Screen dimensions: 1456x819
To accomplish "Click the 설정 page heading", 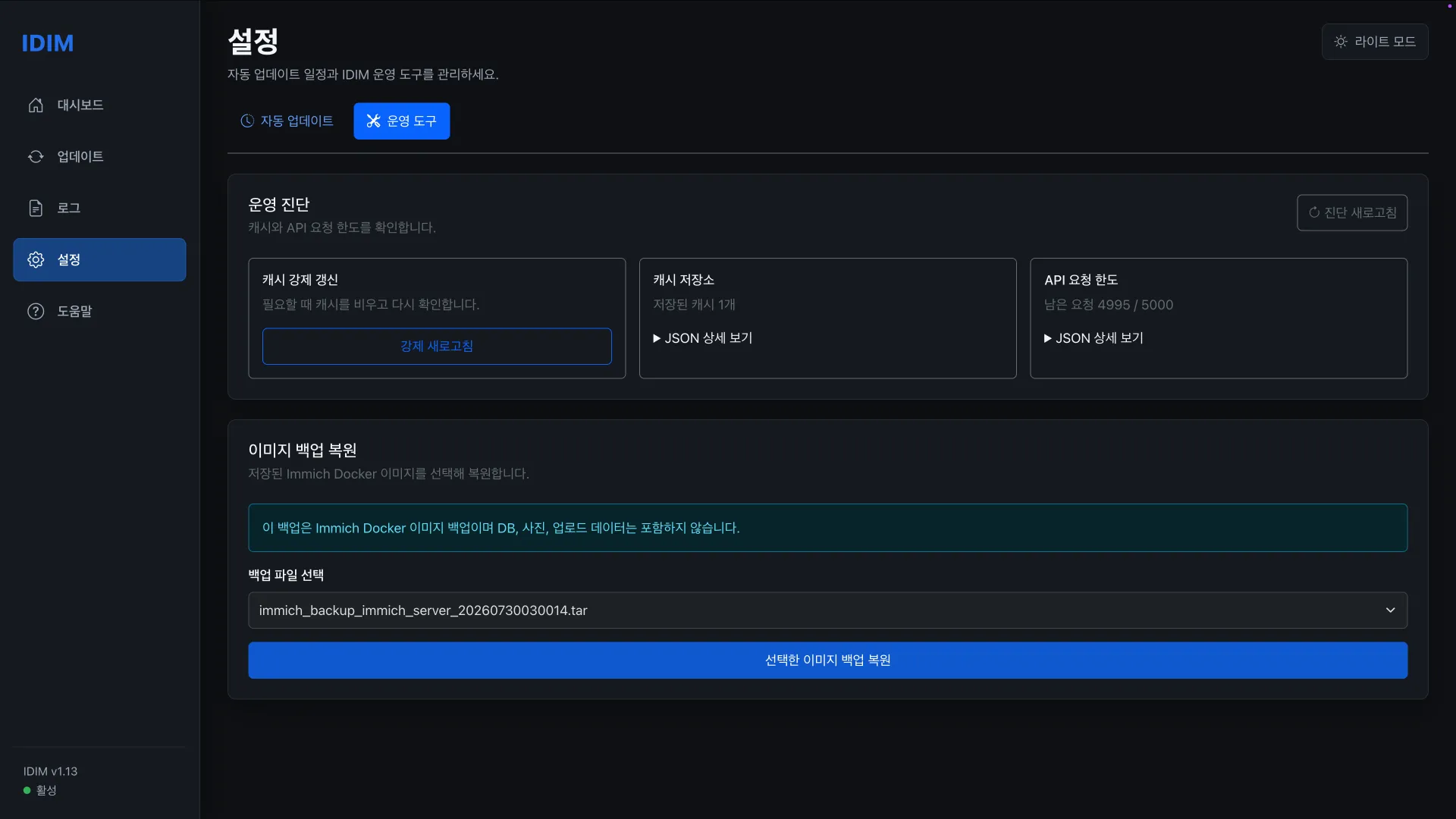I will [x=253, y=42].
